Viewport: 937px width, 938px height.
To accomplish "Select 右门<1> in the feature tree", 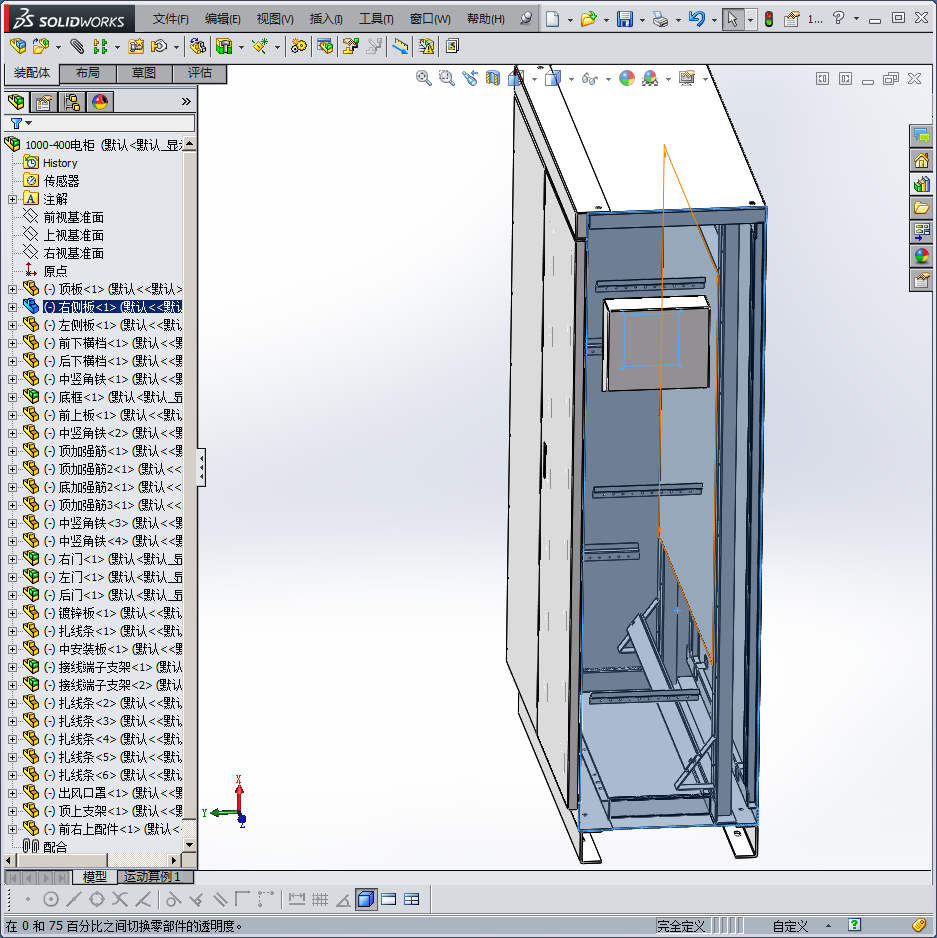I will click(x=80, y=559).
